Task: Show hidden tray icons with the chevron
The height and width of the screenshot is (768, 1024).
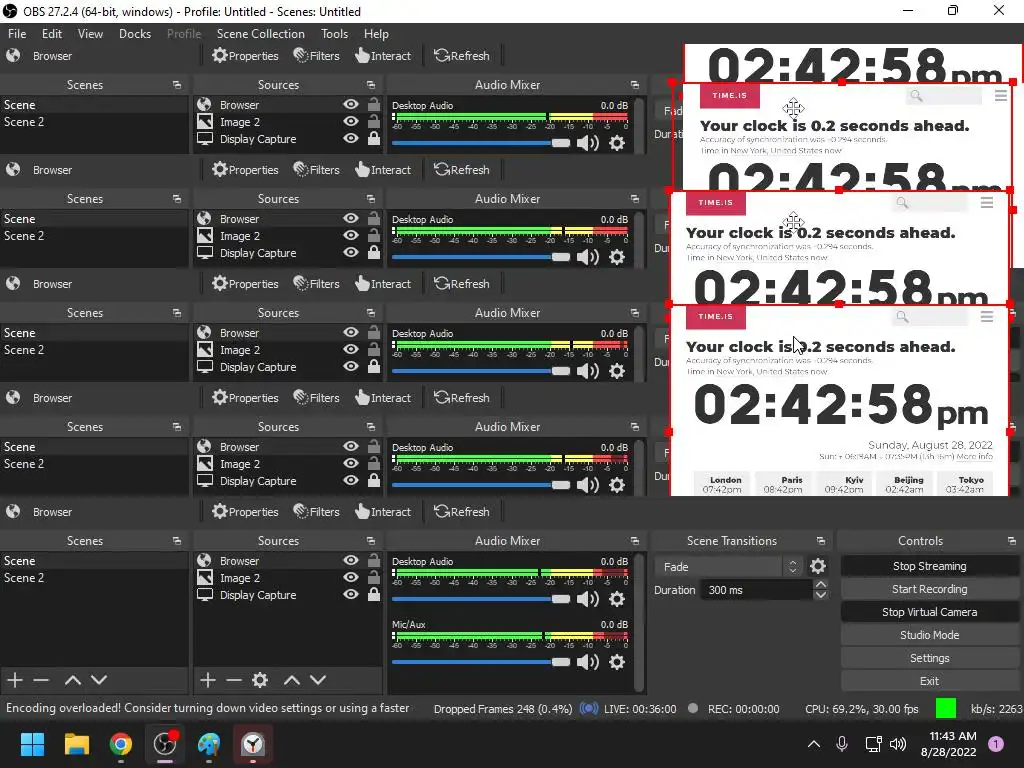Action: (x=814, y=744)
